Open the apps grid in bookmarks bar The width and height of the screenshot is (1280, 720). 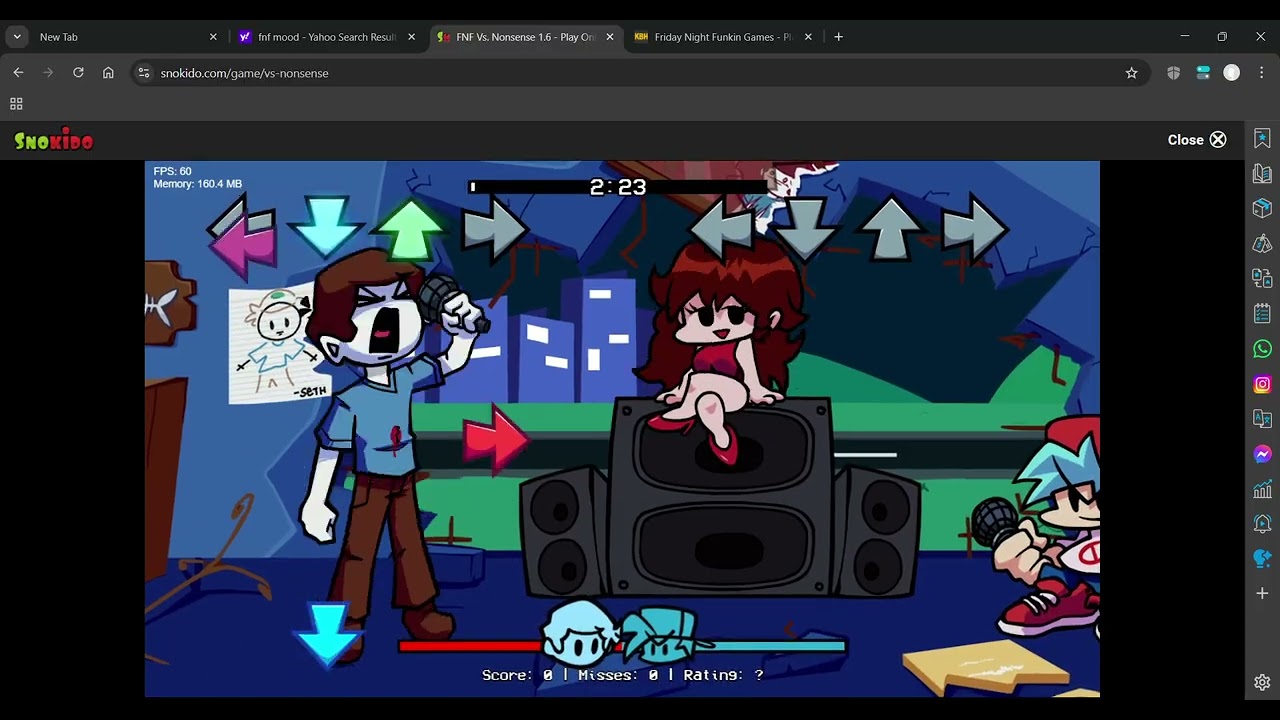[16, 104]
